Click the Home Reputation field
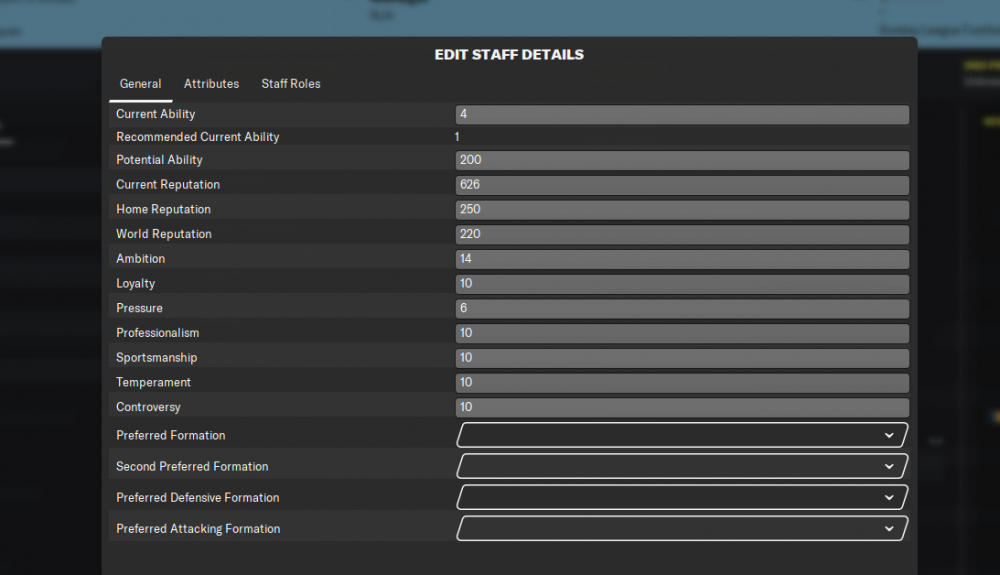1000x575 pixels. pos(682,210)
